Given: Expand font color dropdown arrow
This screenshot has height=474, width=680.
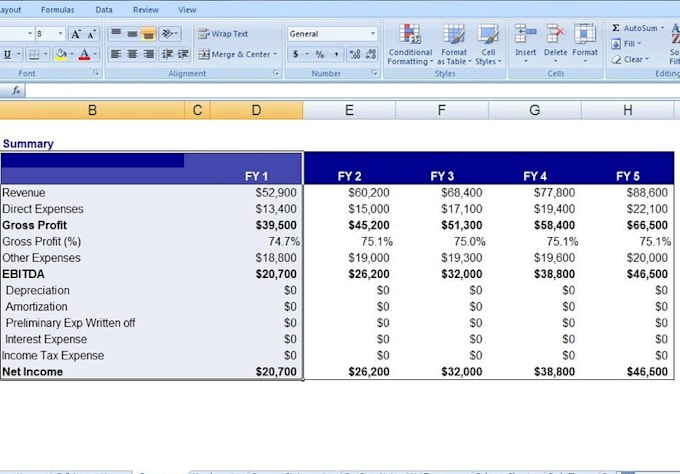Looking at the screenshot, I should (x=95, y=54).
